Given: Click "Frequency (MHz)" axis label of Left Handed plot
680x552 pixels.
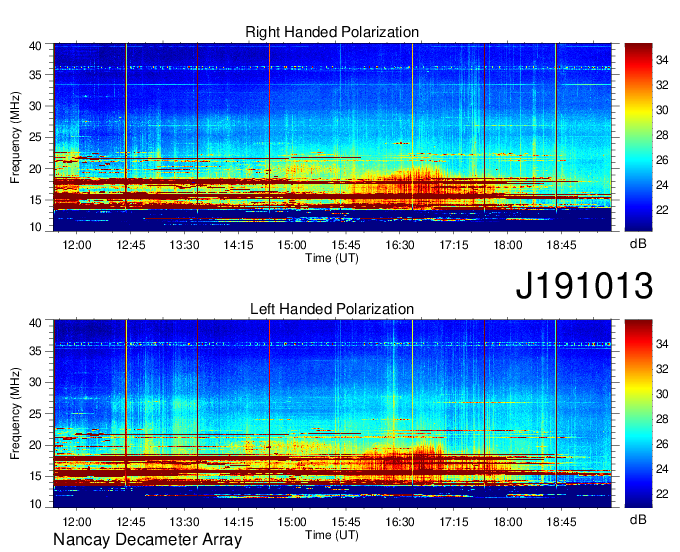Looking at the screenshot, I should point(15,414).
